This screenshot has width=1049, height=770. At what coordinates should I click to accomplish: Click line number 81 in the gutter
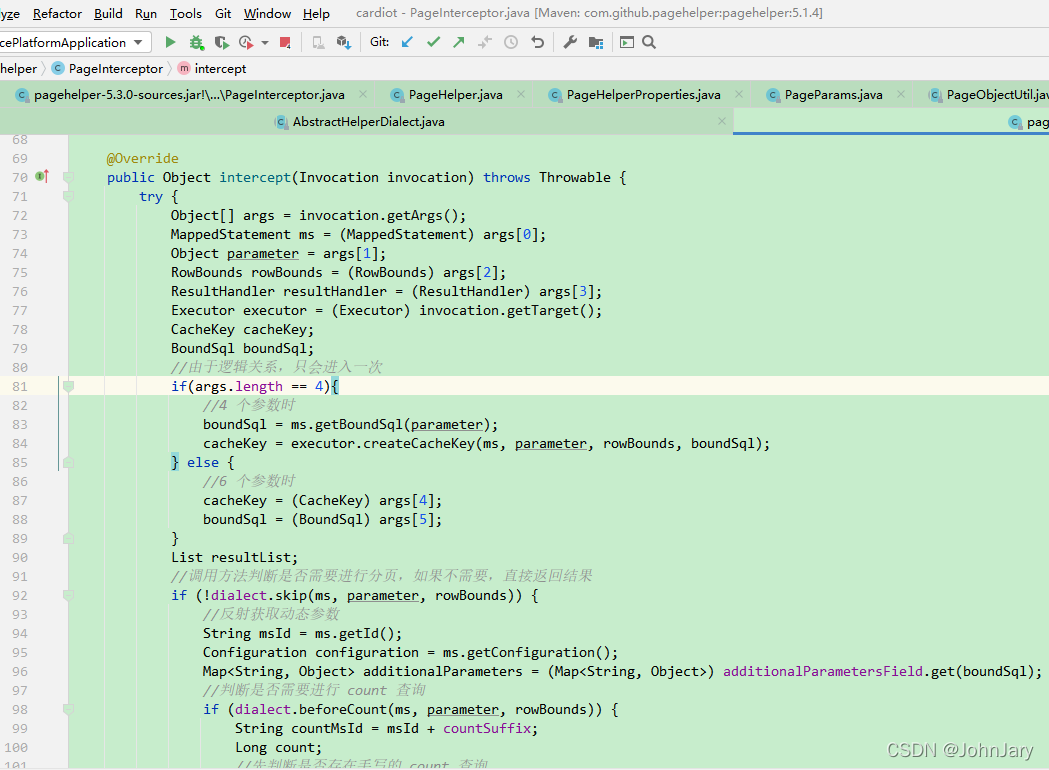coord(20,386)
